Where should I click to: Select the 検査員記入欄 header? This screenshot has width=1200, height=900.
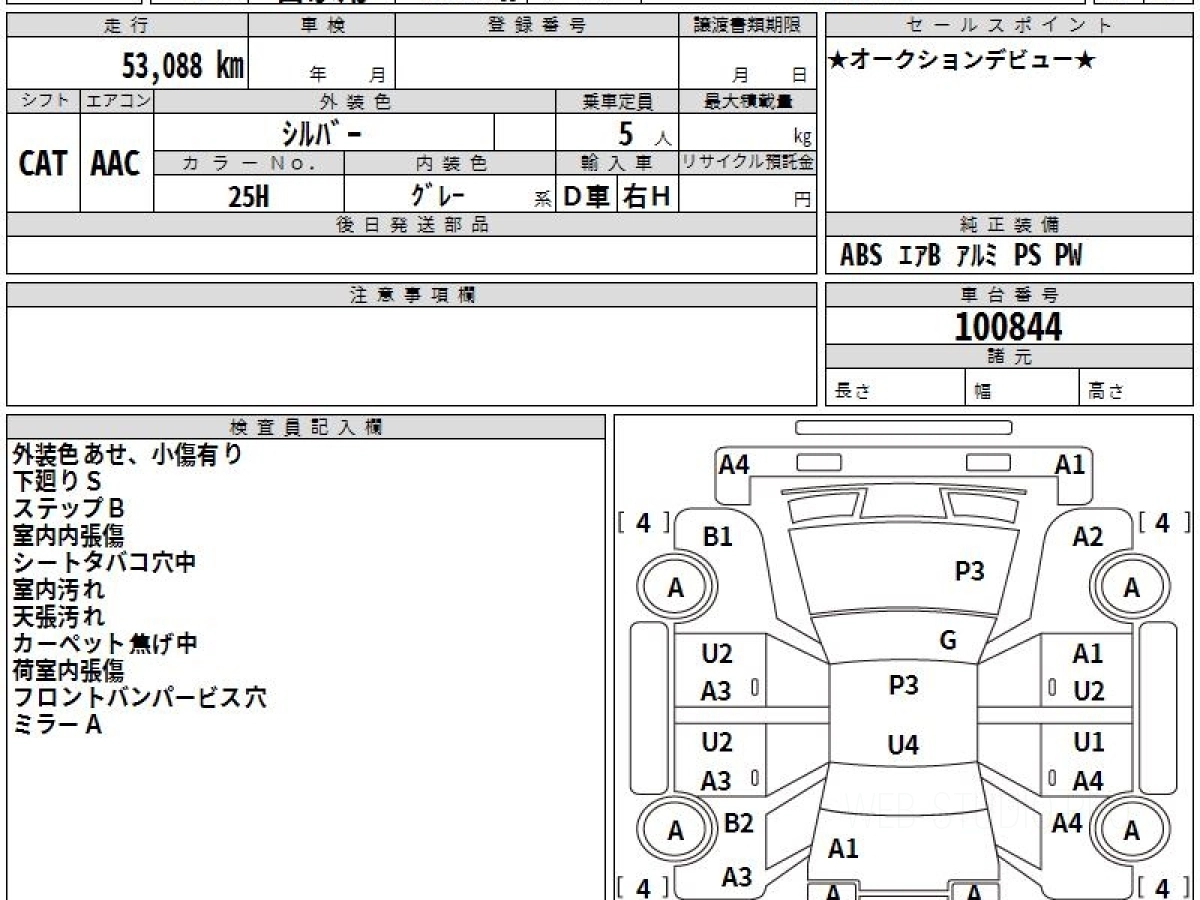[x=306, y=426]
